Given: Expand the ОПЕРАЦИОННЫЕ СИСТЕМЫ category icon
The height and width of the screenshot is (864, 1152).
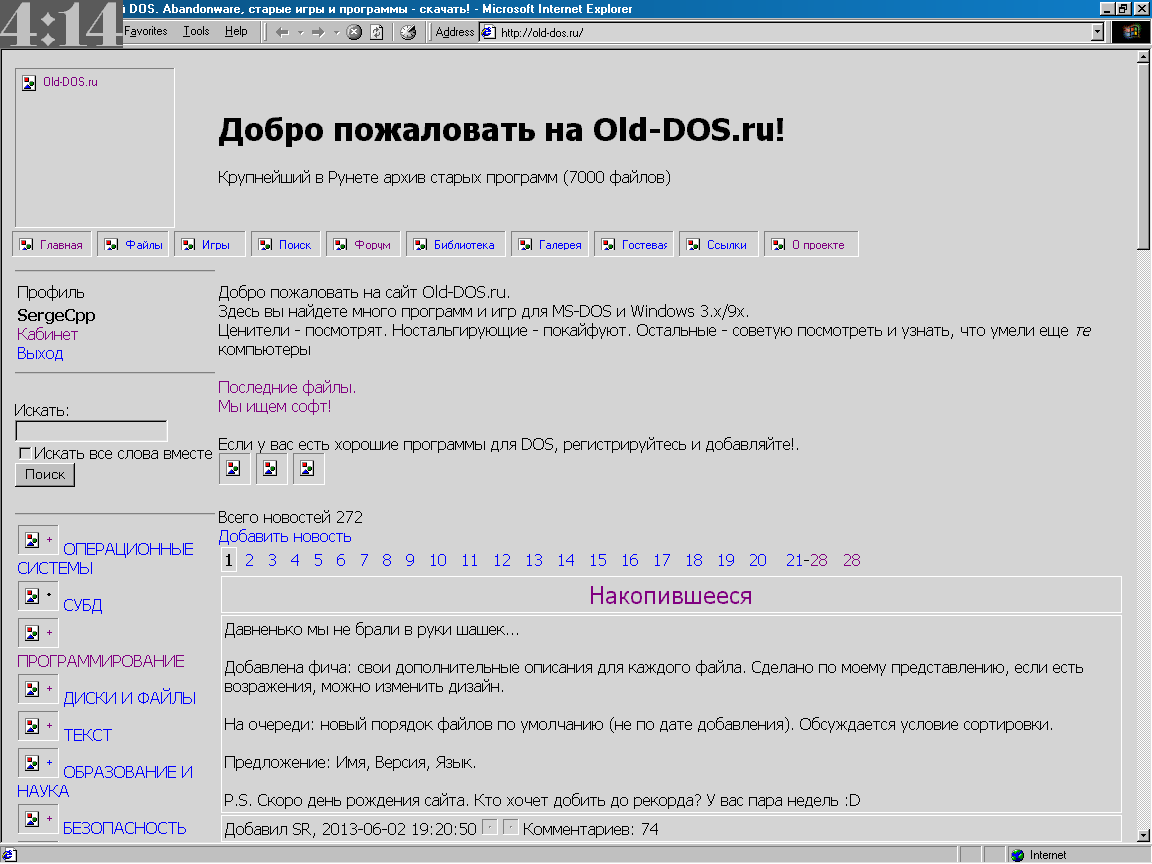Looking at the screenshot, I should click(x=38, y=541).
